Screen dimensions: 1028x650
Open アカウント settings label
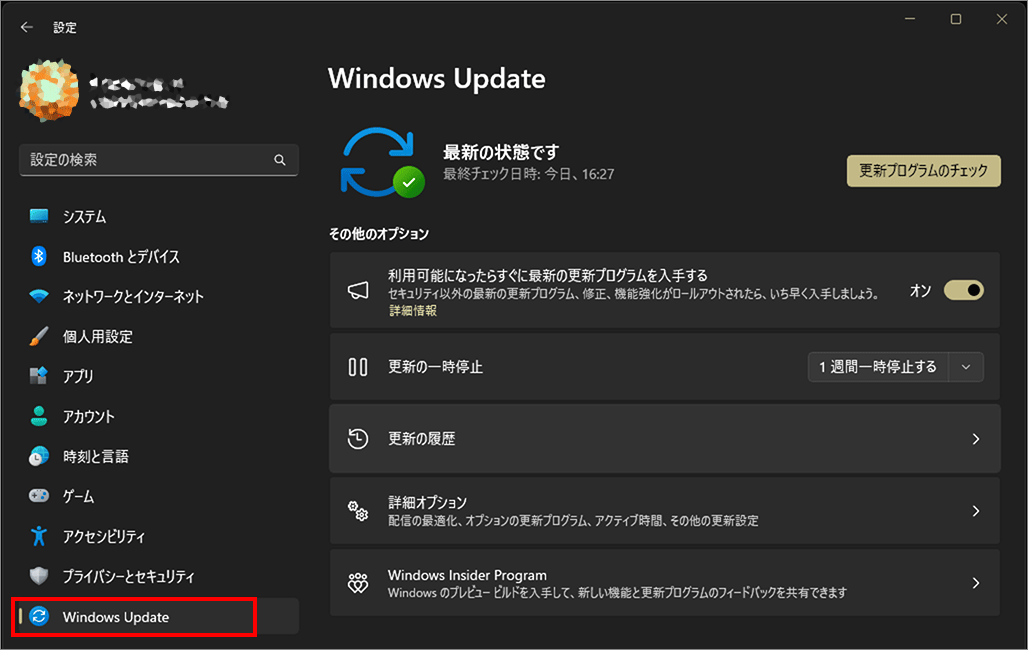click(x=89, y=416)
